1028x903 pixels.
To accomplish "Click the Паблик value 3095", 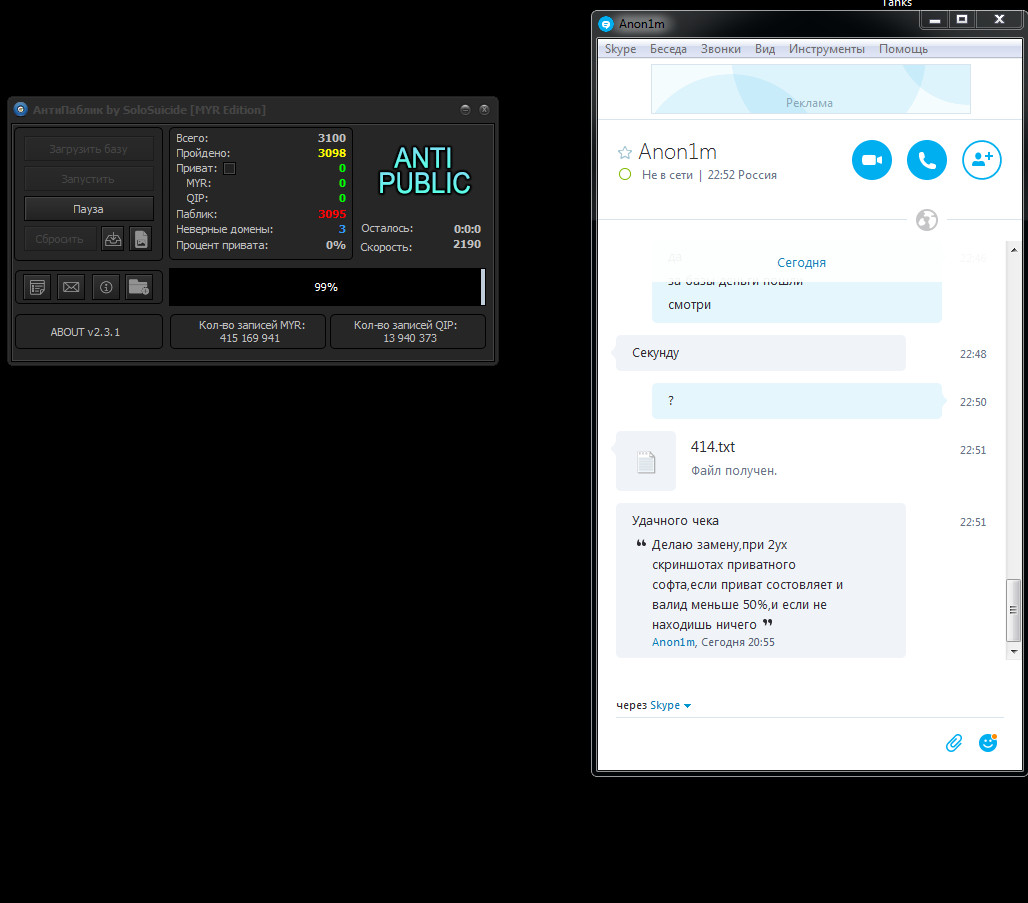I will [332, 214].
